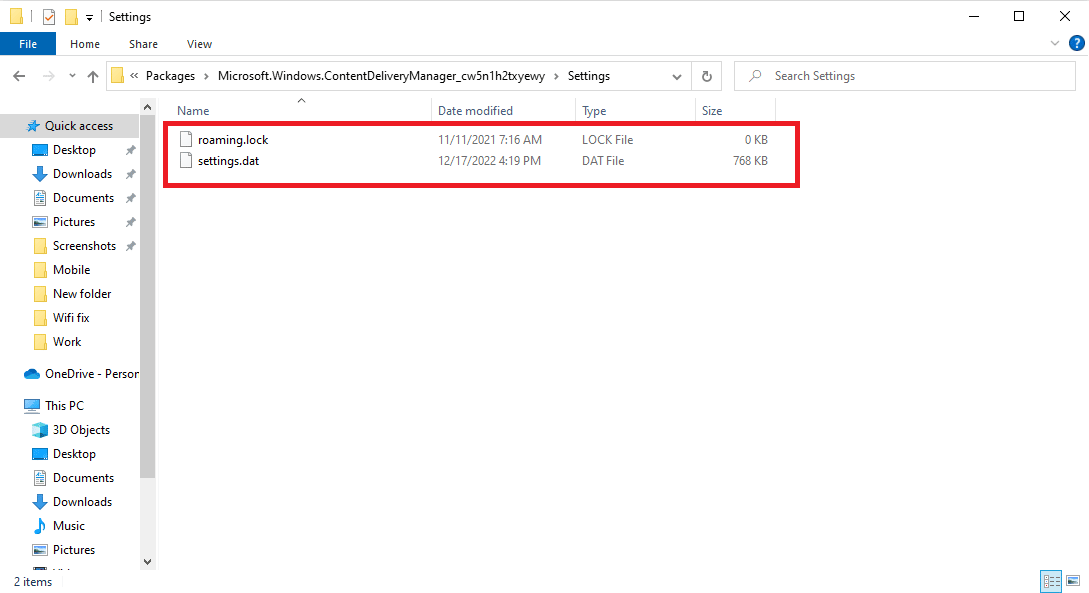1089x593 pixels.
Task: Expand the ribbon with the chevron
Action: tap(1054, 44)
